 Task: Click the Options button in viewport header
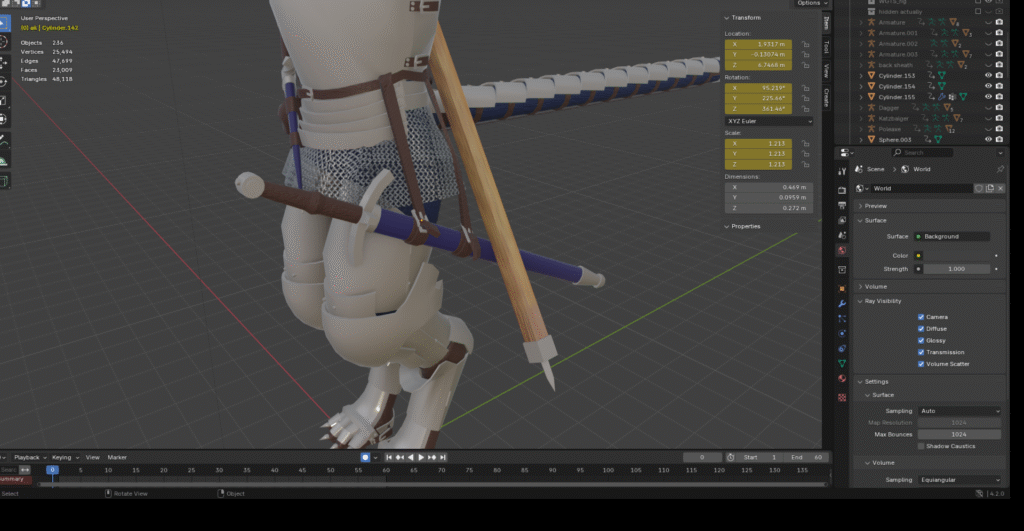(807, 4)
